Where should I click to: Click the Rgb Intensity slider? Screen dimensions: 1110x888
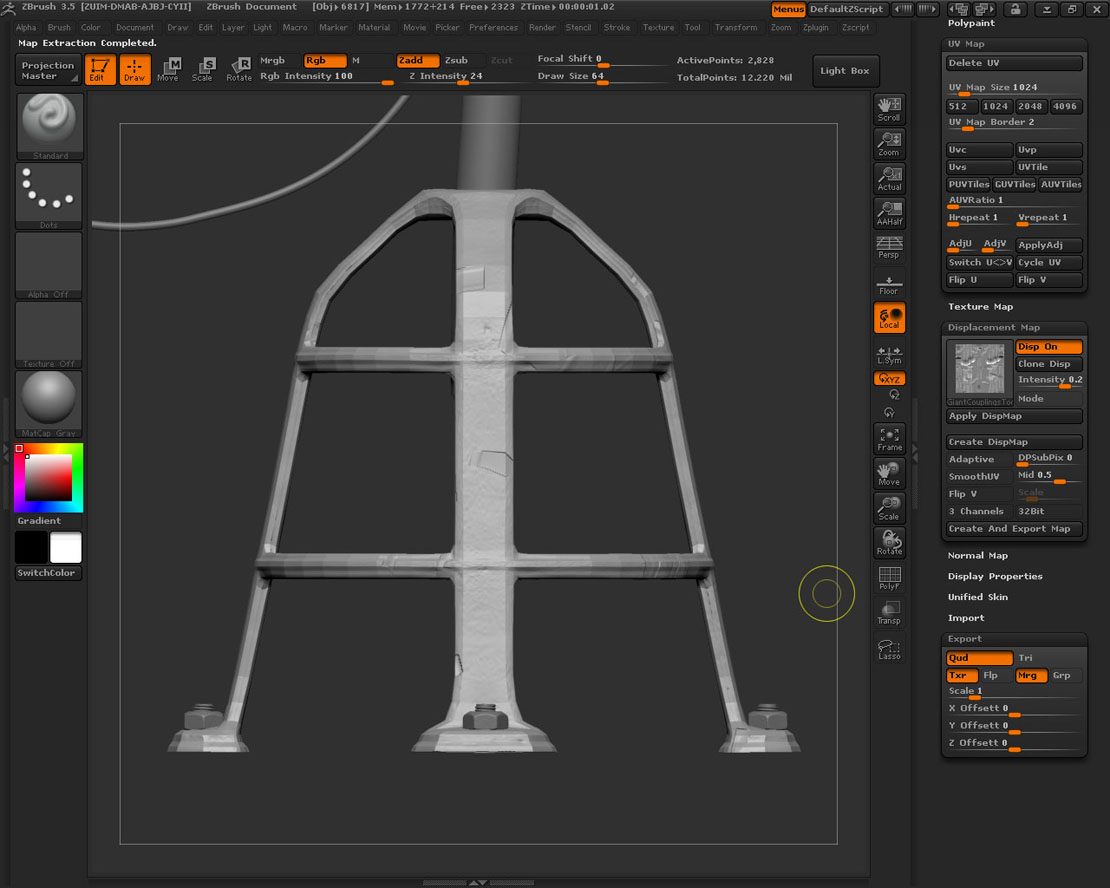tap(325, 76)
